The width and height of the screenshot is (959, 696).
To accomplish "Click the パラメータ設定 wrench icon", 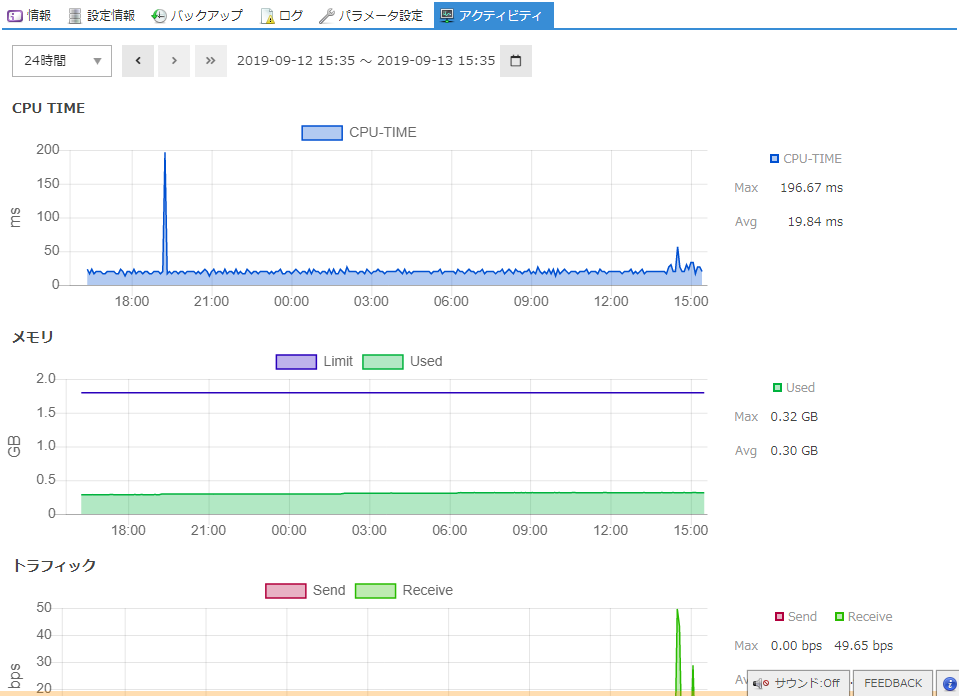I will [x=326, y=16].
